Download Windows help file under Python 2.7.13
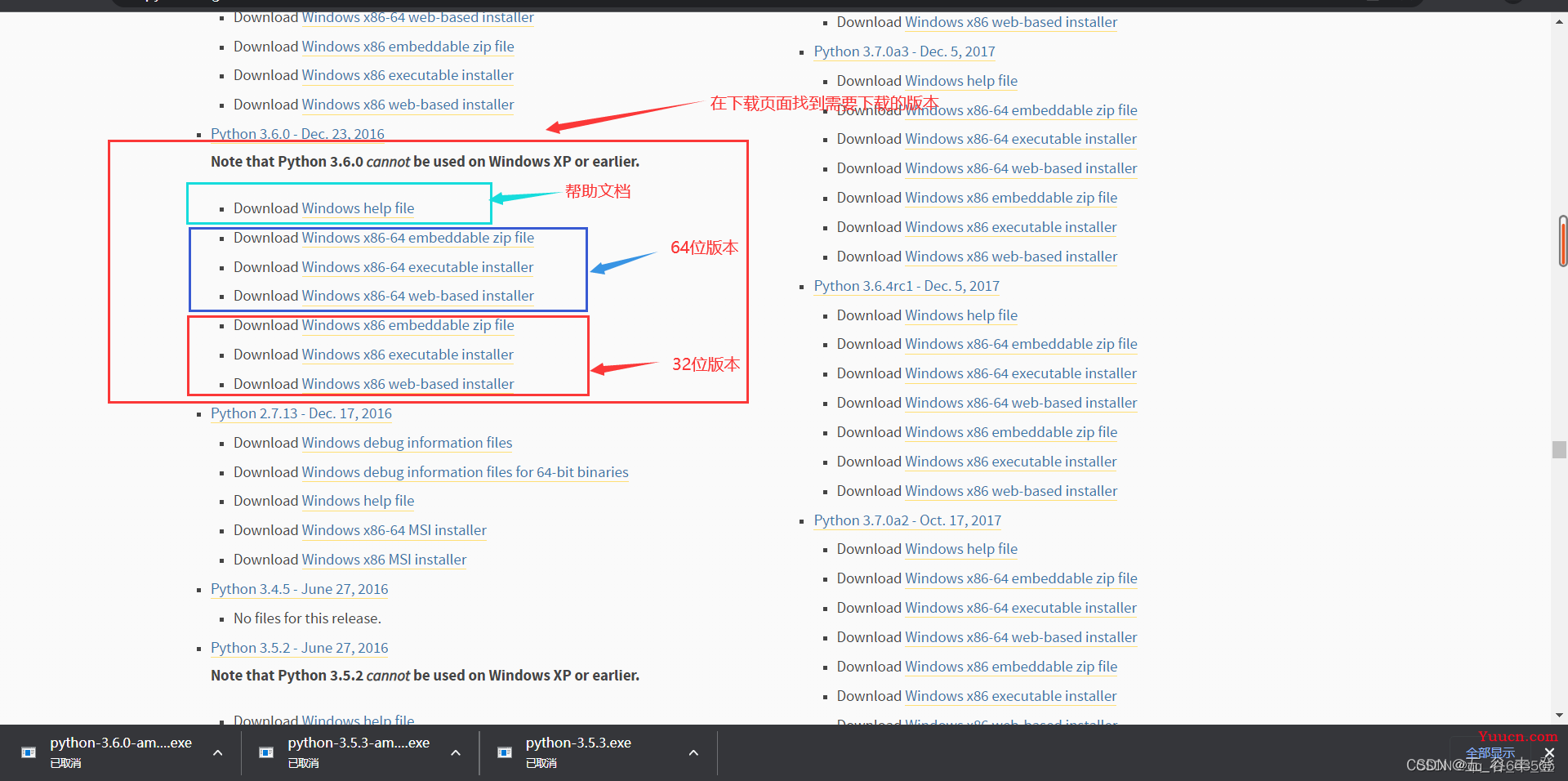 pos(358,501)
